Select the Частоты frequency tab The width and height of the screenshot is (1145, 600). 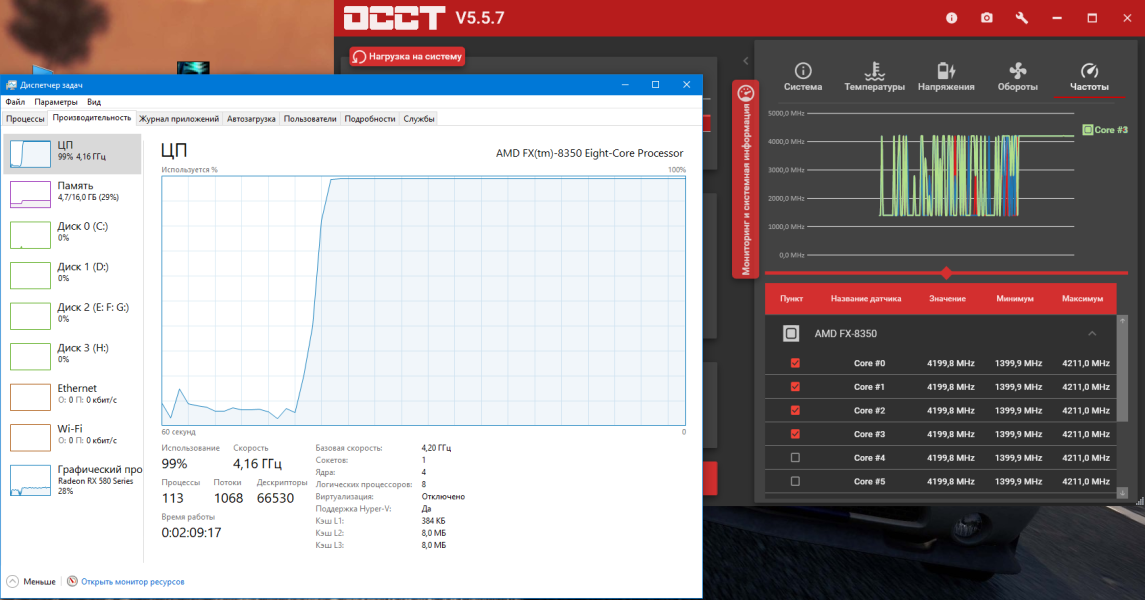[1089, 77]
